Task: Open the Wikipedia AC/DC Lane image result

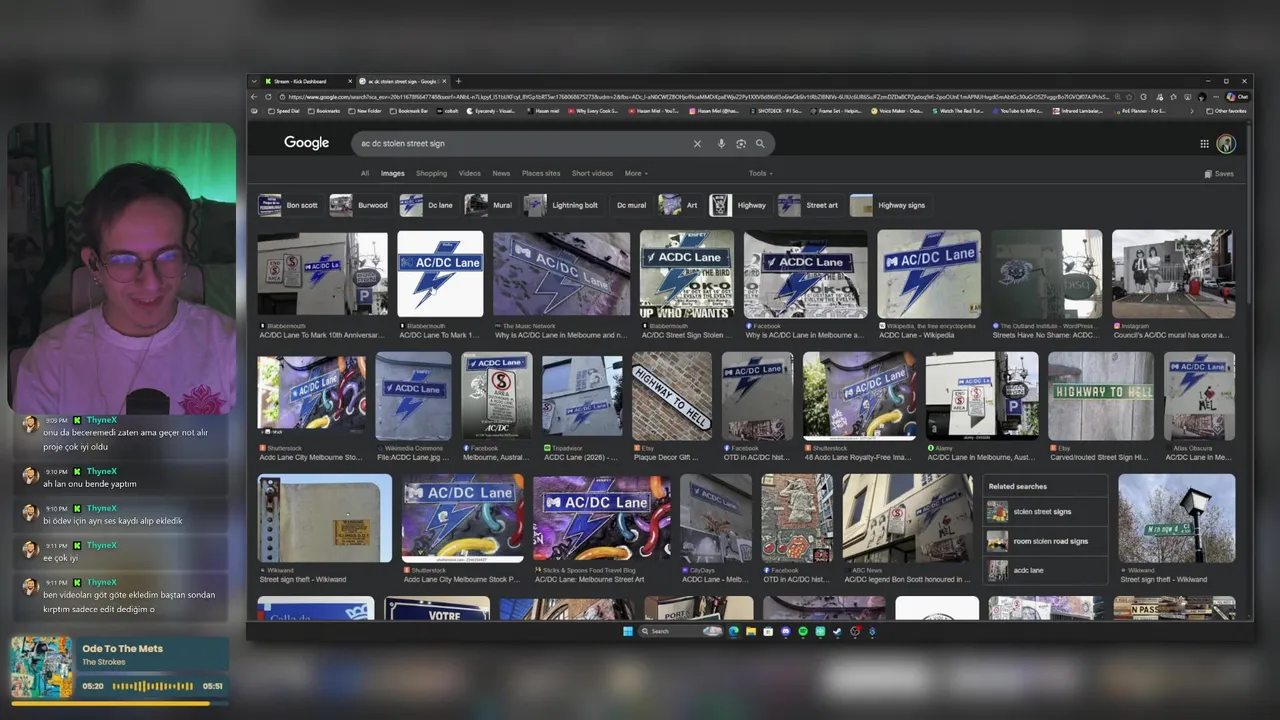Action: click(929, 273)
